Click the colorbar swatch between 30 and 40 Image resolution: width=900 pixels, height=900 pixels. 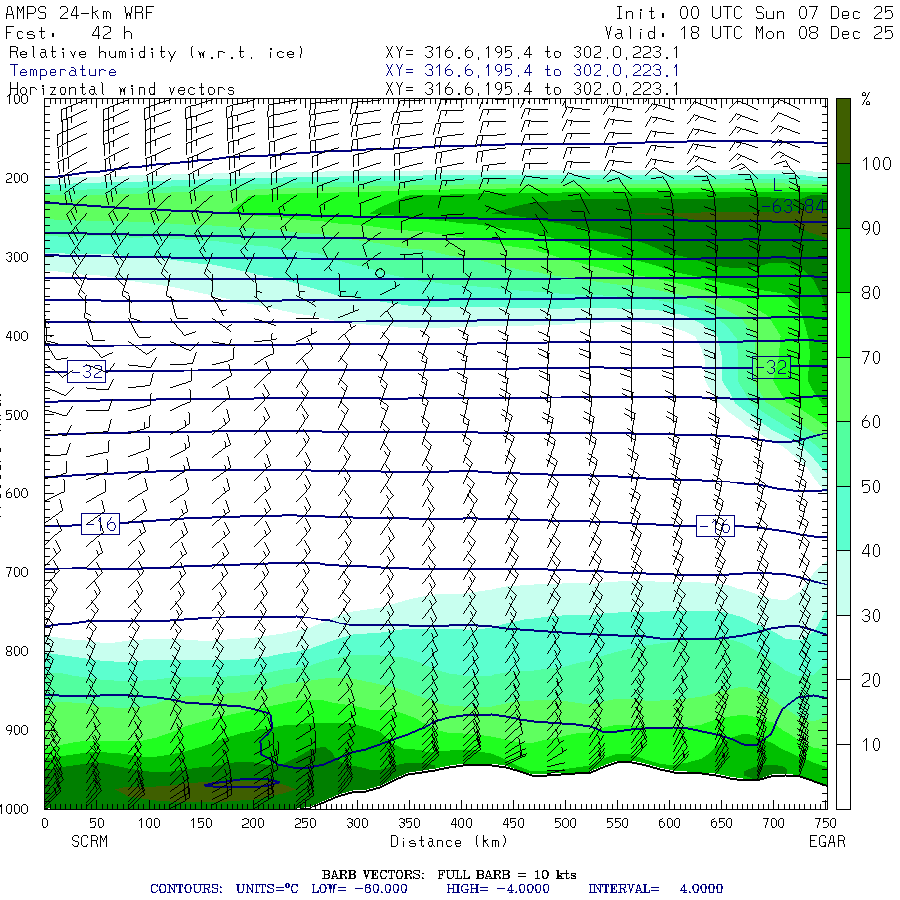(x=843, y=583)
